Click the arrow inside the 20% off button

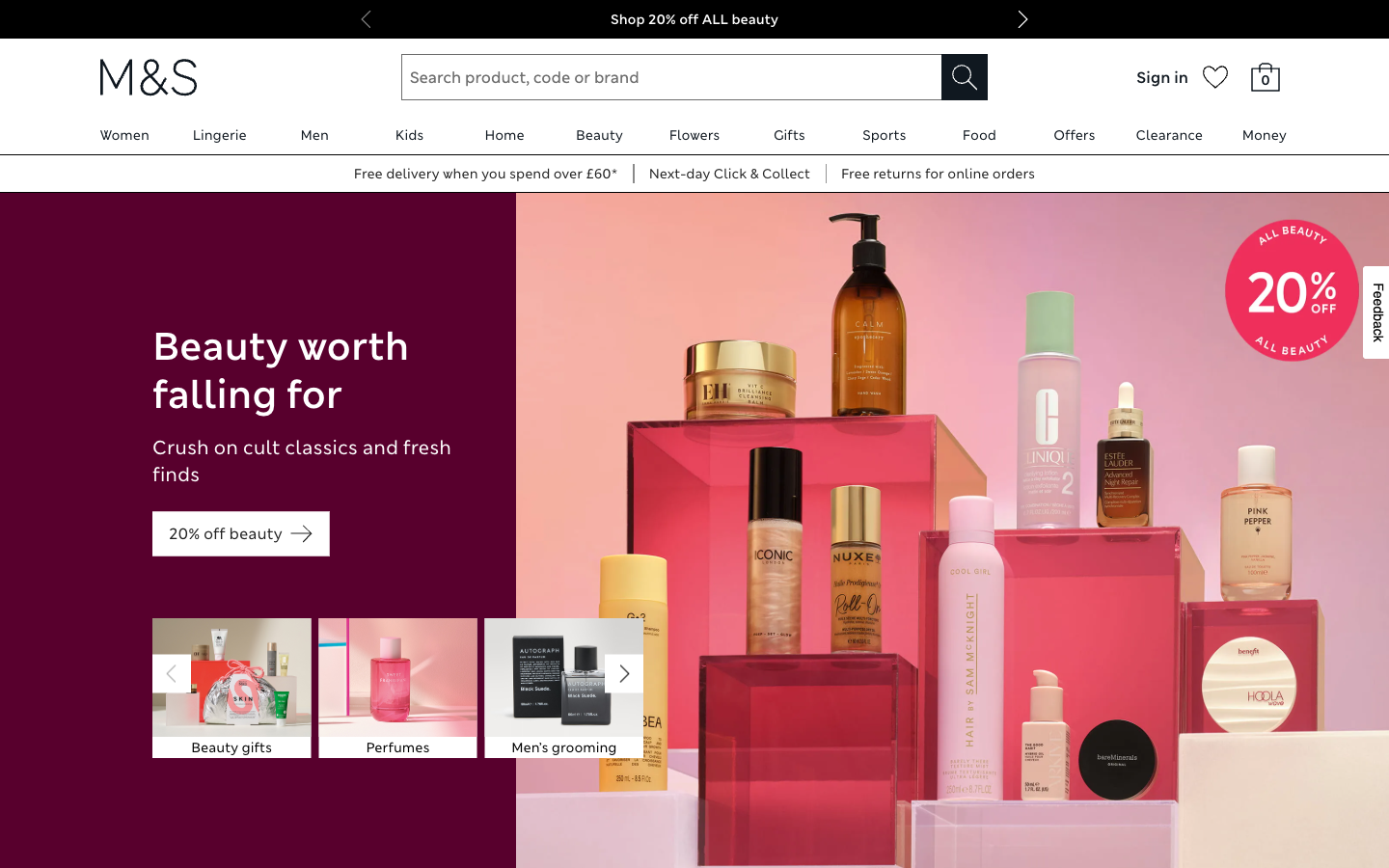(x=303, y=533)
